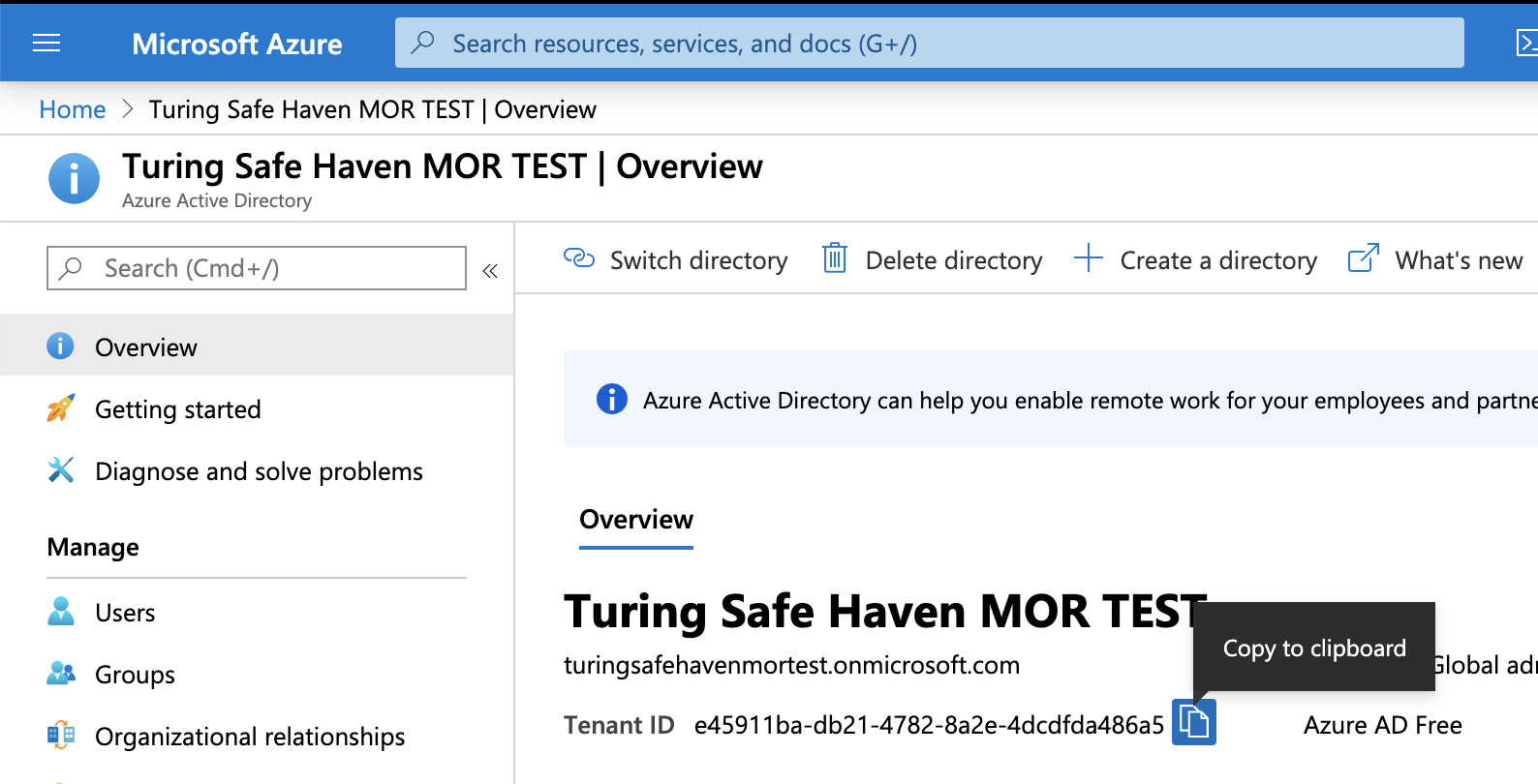
Task: Open Groups under Manage
Action: [x=135, y=675]
